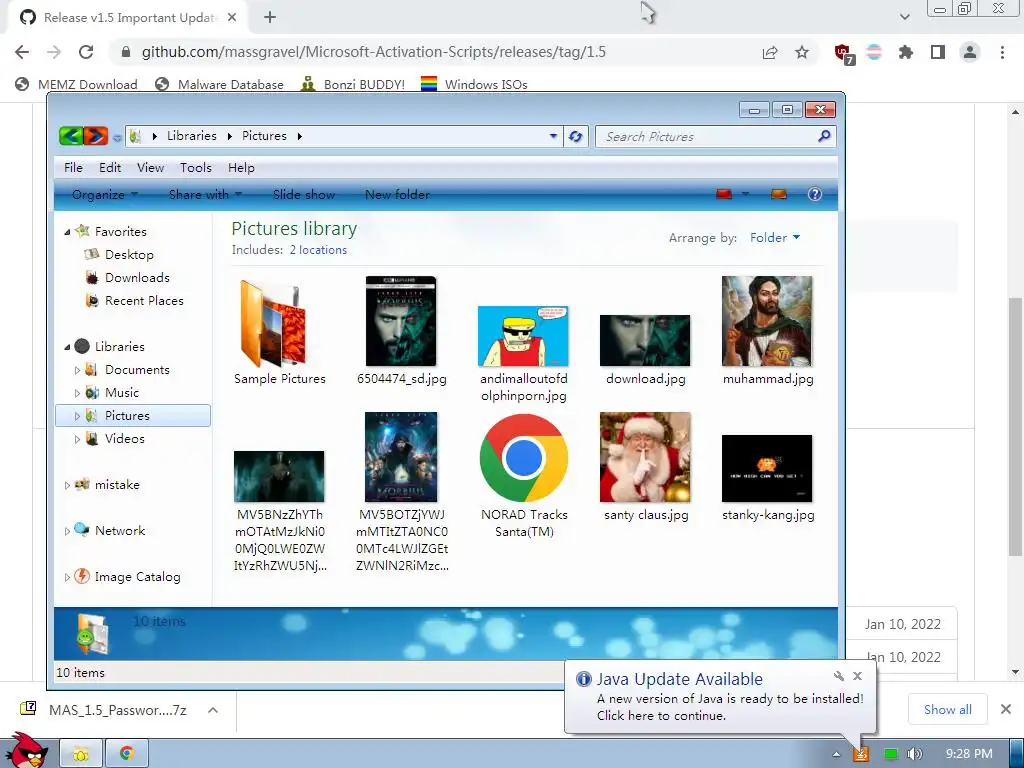Image resolution: width=1024 pixels, height=768 pixels.
Task: Click the Java update tray icon
Action: pos(861,754)
